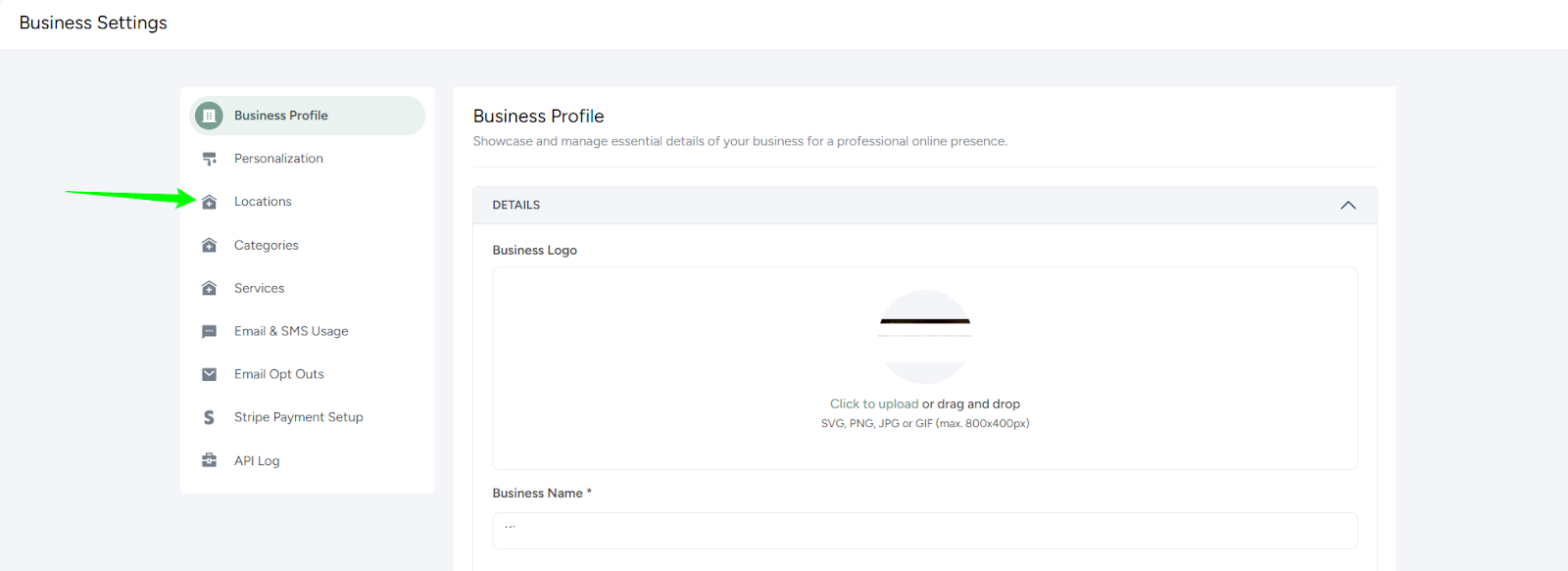Image resolution: width=1568 pixels, height=571 pixels.
Task: Click the Business Logo upload area
Action: coord(924,367)
